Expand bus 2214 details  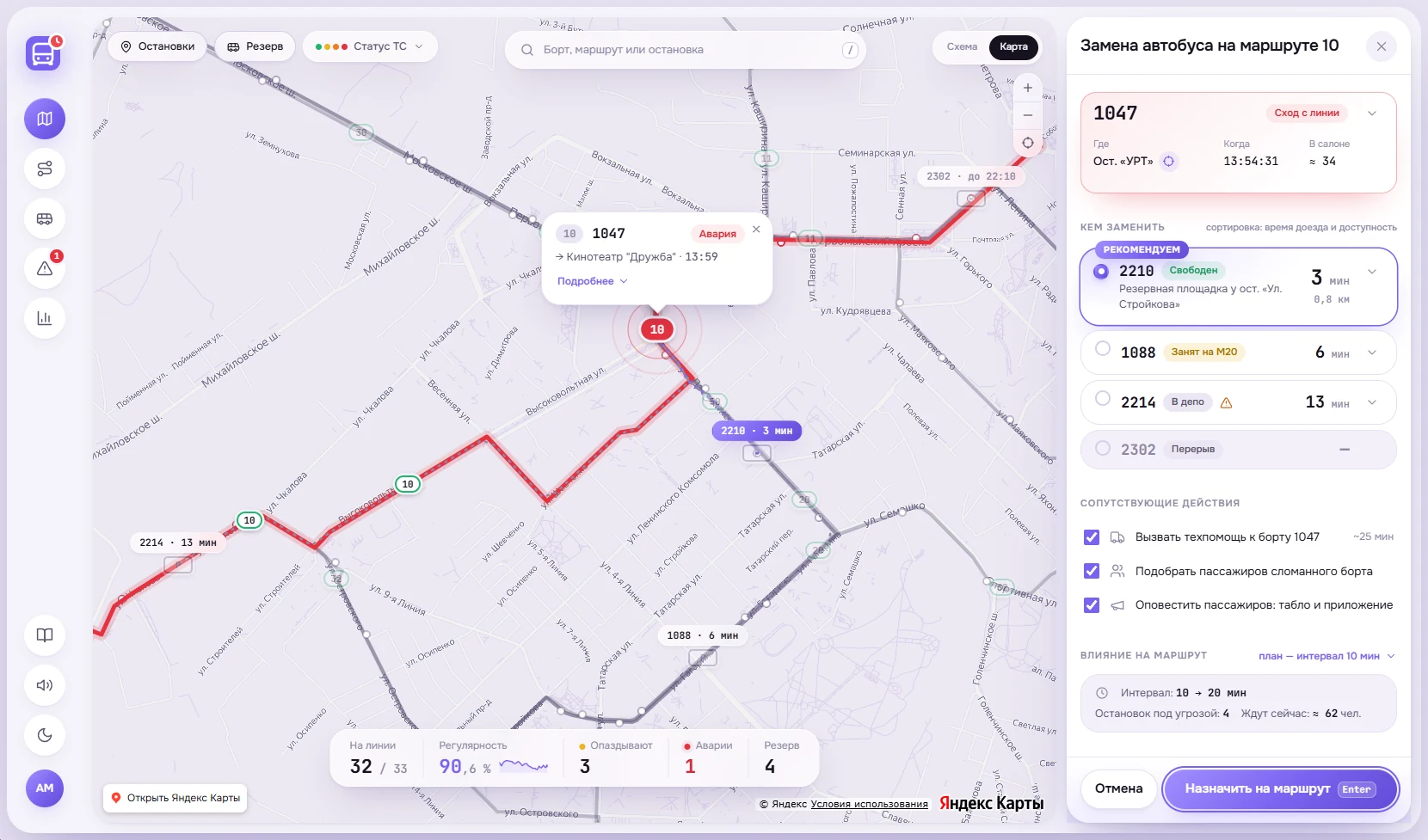(x=1372, y=402)
